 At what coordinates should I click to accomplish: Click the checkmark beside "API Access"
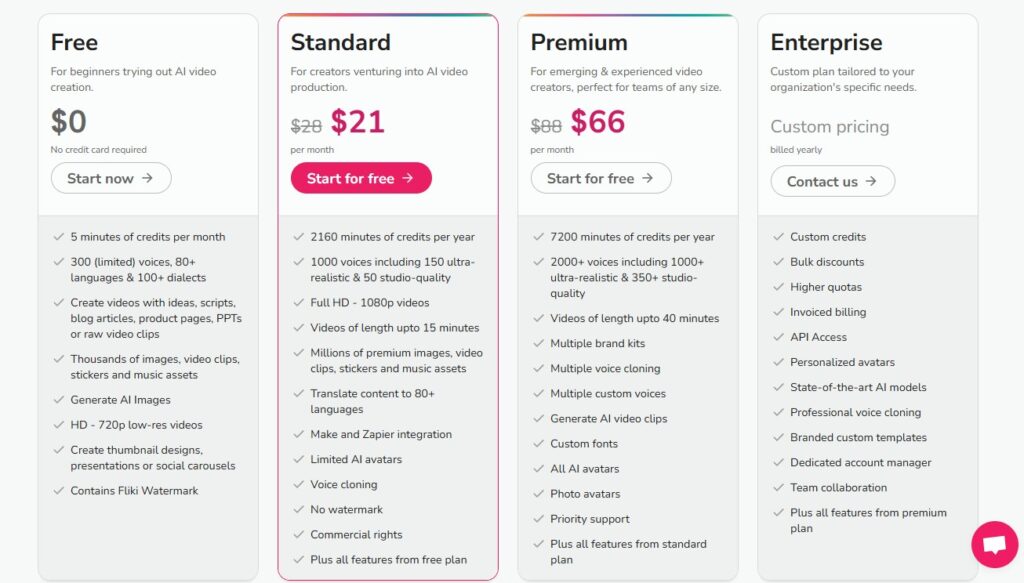click(778, 337)
